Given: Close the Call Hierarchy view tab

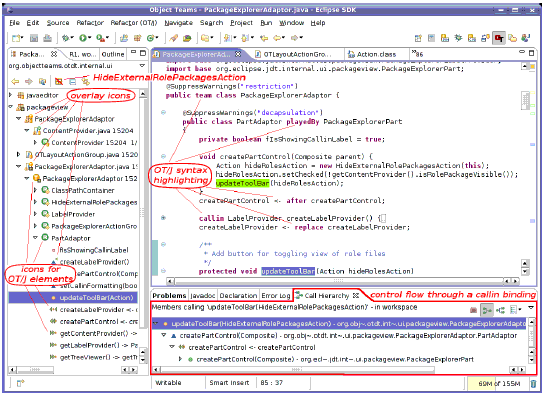Looking at the screenshot, I should [356, 296].
